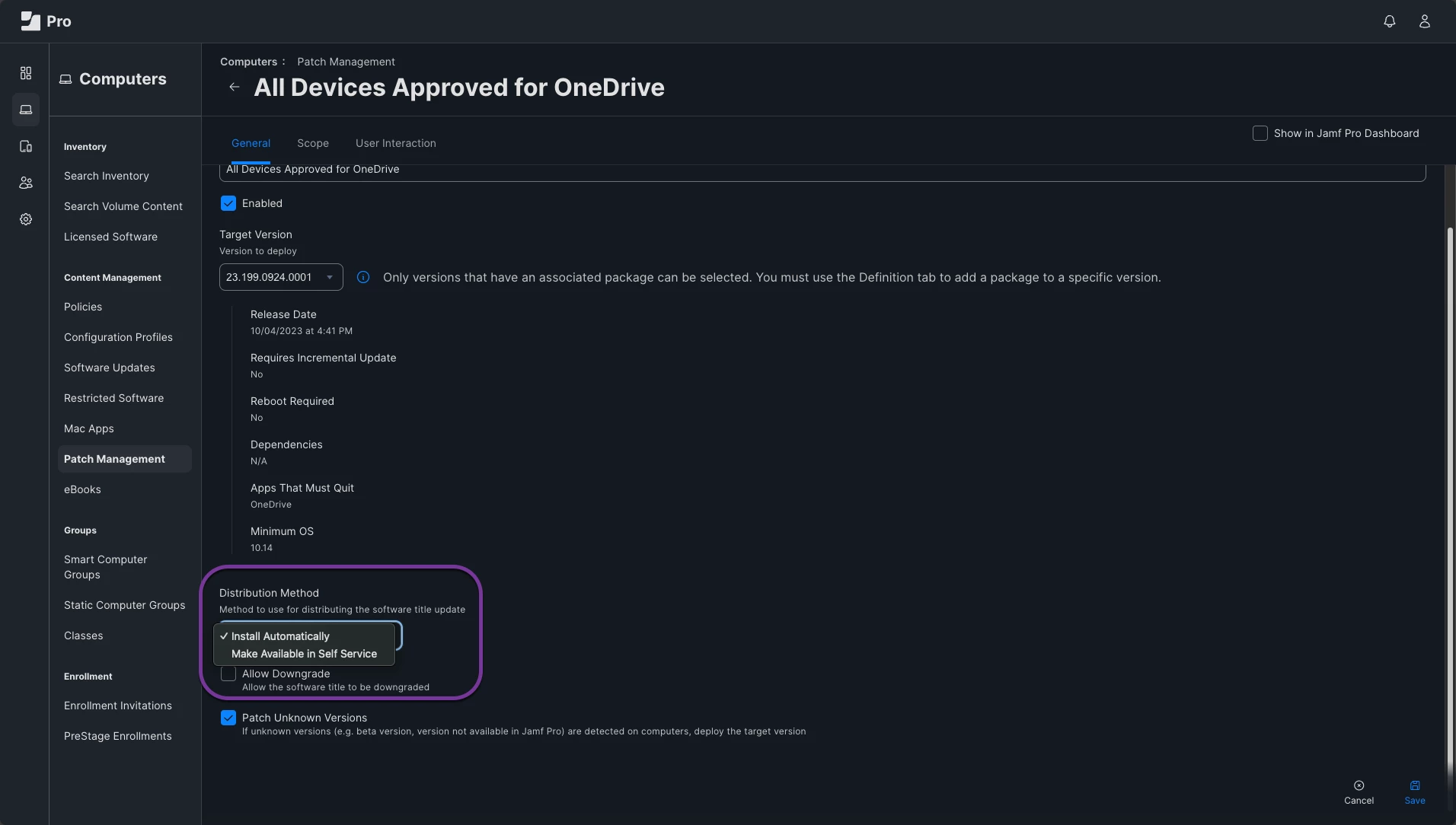Click the info icon next to version dropdown
The image size is (1456, 825).
pos(363,277)
